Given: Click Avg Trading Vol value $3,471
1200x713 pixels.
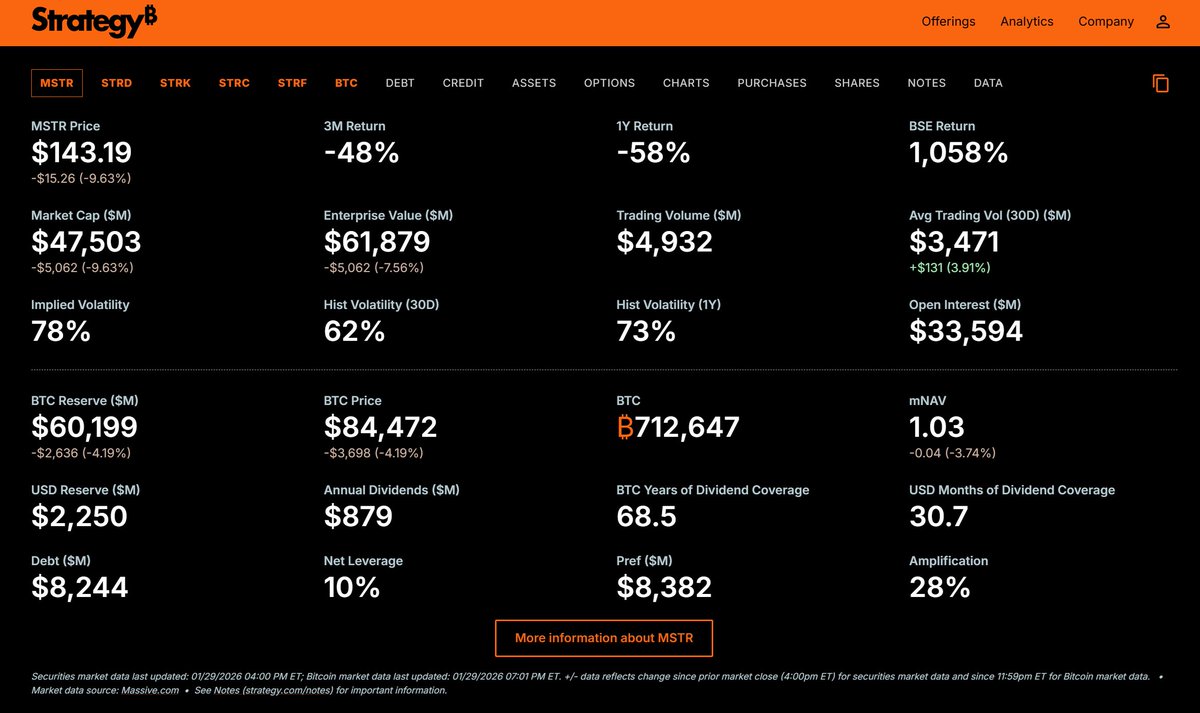Looking at the screenshot, I should point(954,242).
